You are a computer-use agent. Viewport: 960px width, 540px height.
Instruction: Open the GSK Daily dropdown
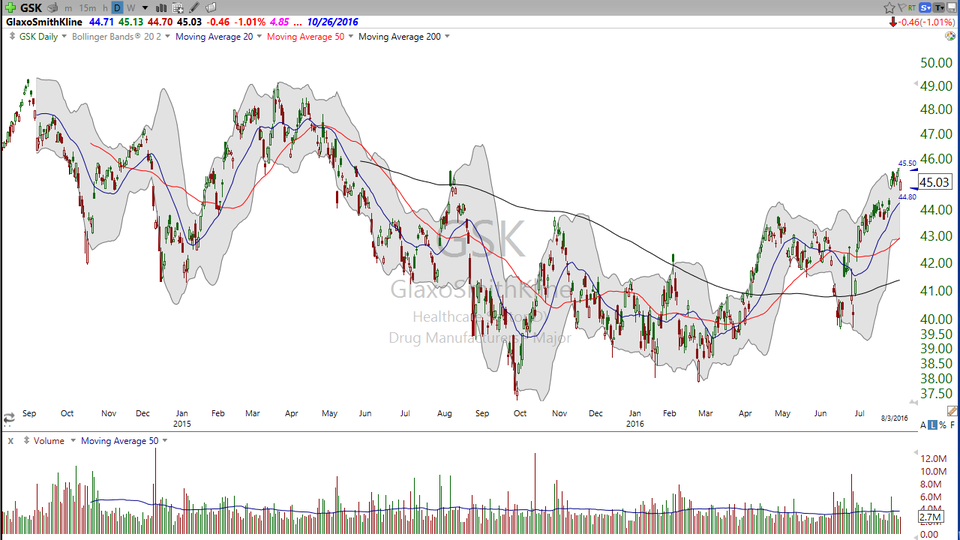click(64, 36)
